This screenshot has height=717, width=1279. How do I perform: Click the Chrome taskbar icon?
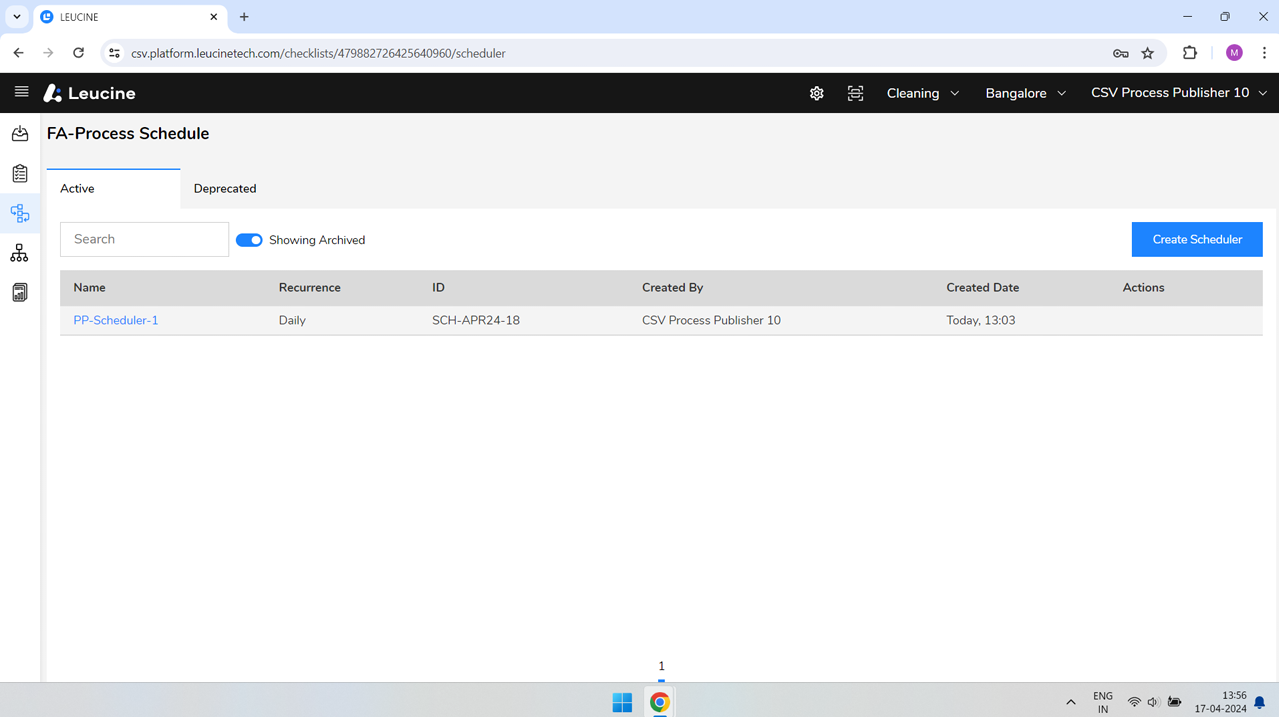[660, 702]
